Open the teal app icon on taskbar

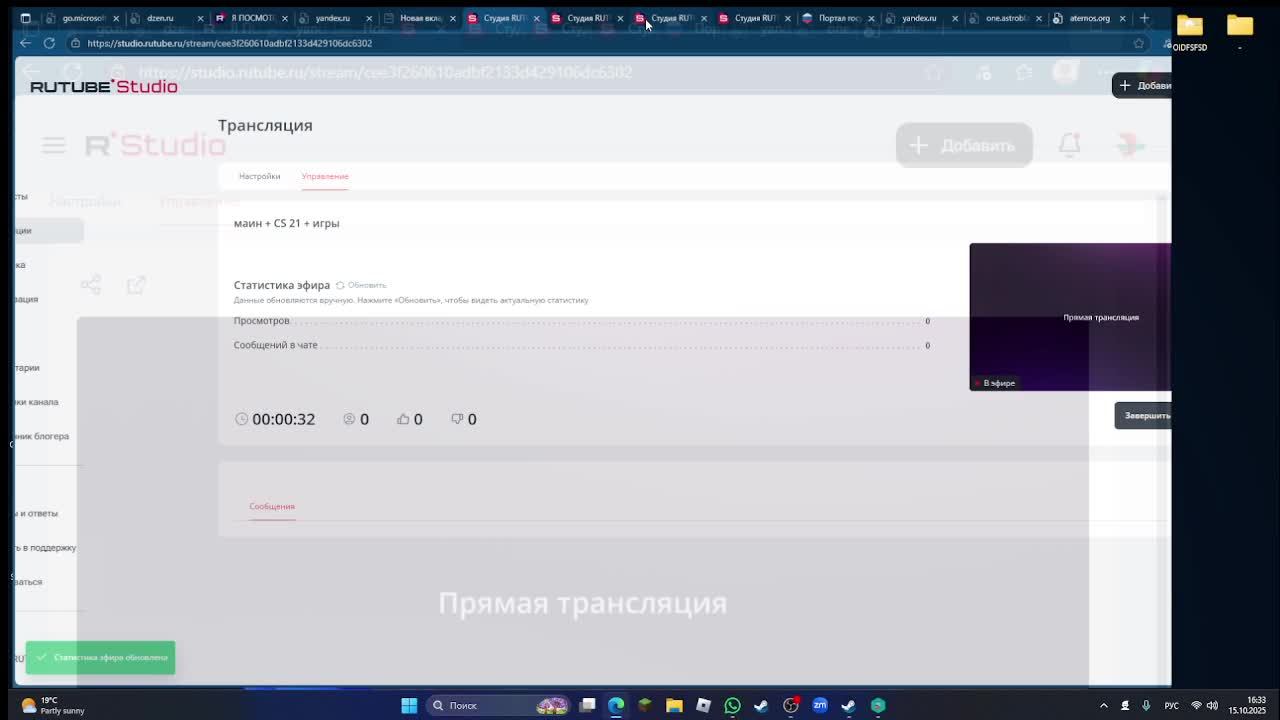coord(878,705)
